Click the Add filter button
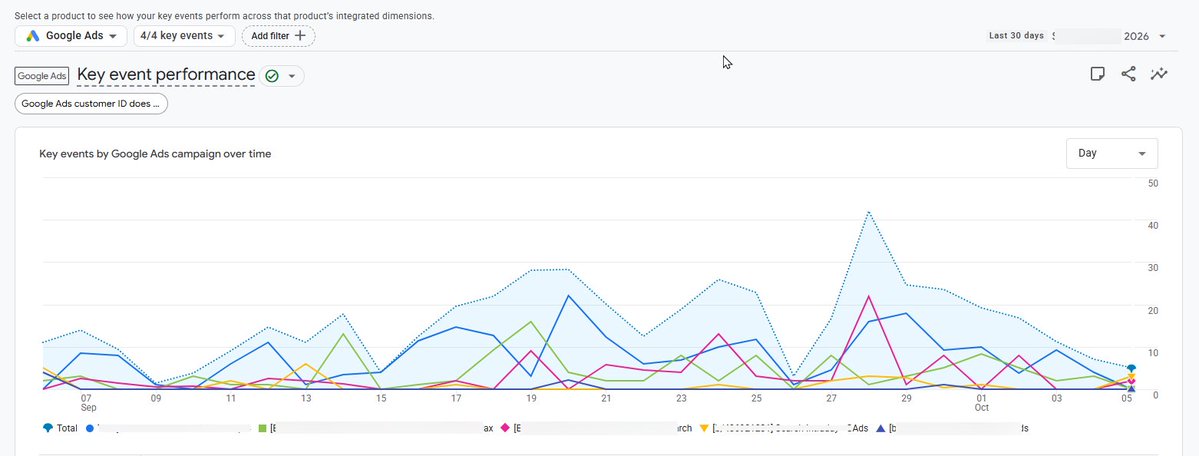The image size is (1199, 456). pos(278,35)
